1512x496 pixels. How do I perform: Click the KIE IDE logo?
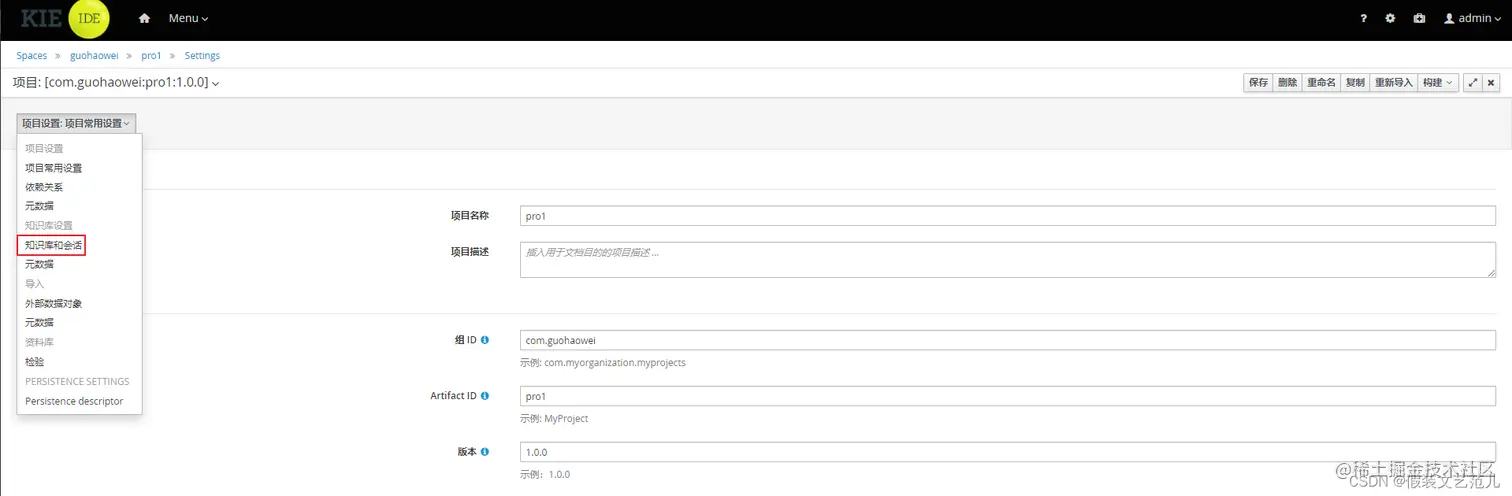pyautogui.click(x=65, y=19)
